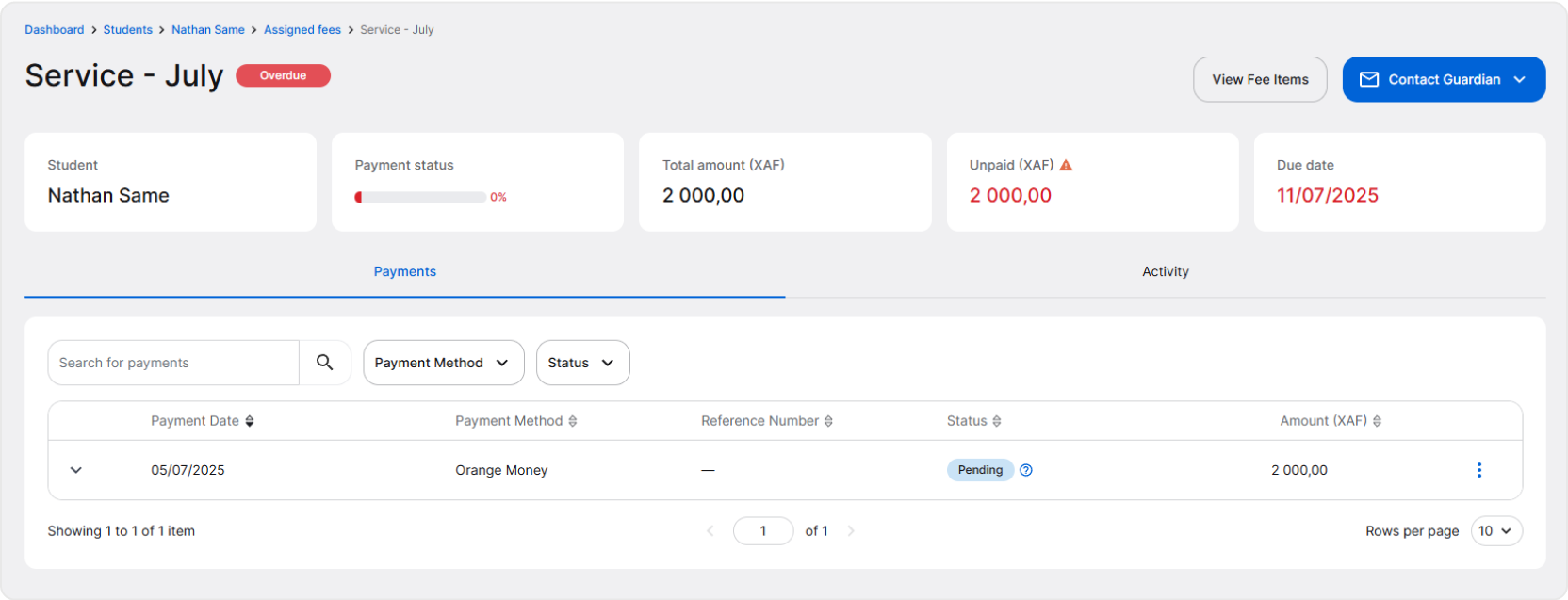1568x600 pixels.
Task: Click the Orange Money cell
Action: (x=501, y=470)
